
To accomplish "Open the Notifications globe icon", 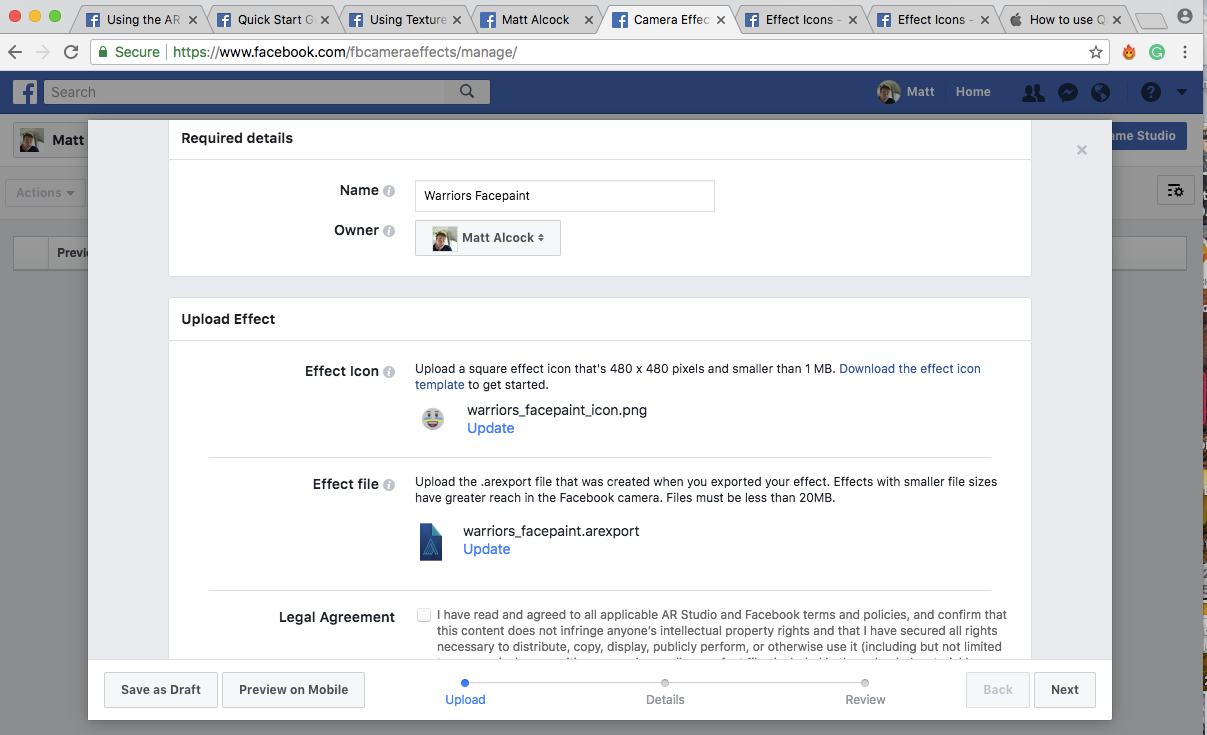I will (1100, 92).
